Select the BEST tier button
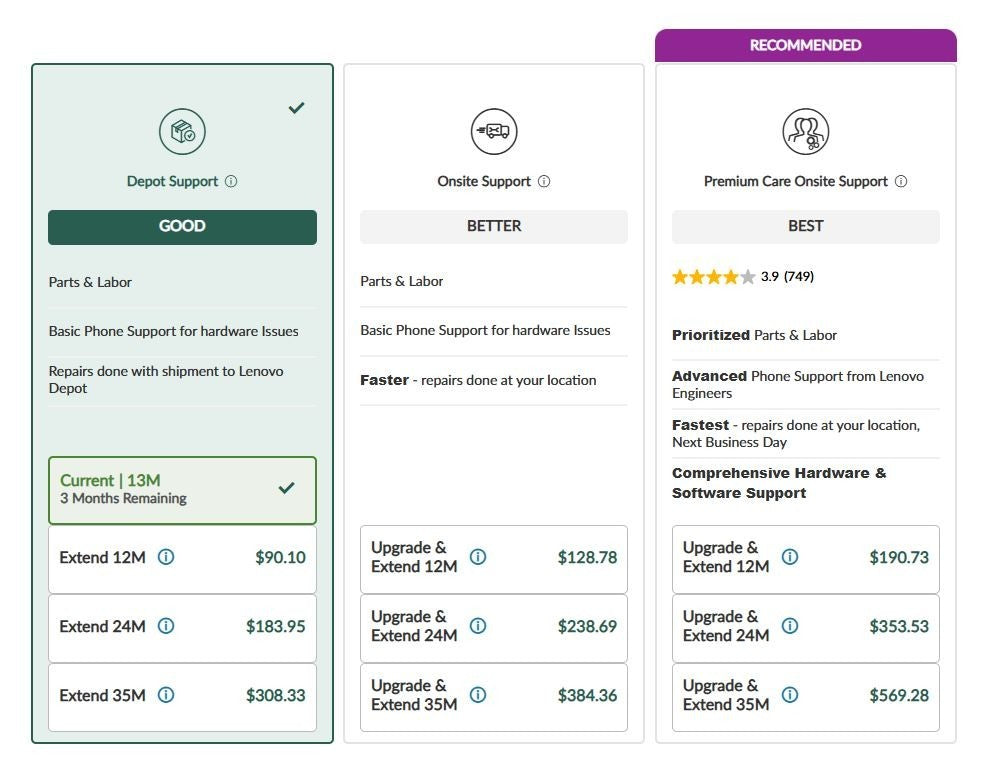1000x764 pixels. pos(805,226)
